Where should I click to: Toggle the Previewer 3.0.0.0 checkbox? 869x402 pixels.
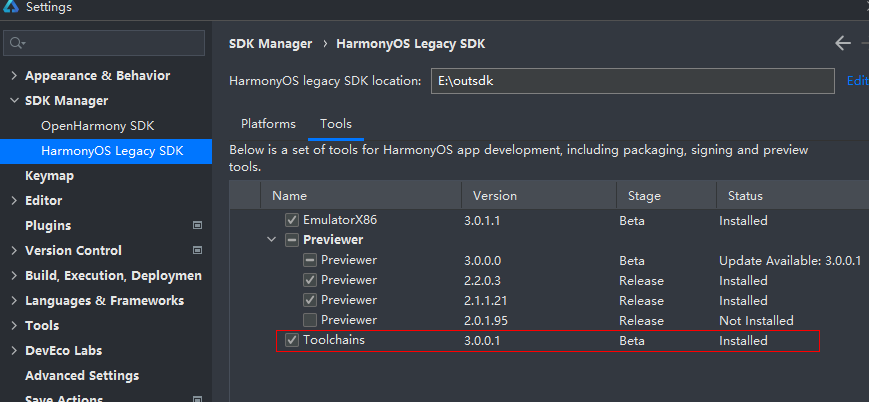[x=310, y=260]
